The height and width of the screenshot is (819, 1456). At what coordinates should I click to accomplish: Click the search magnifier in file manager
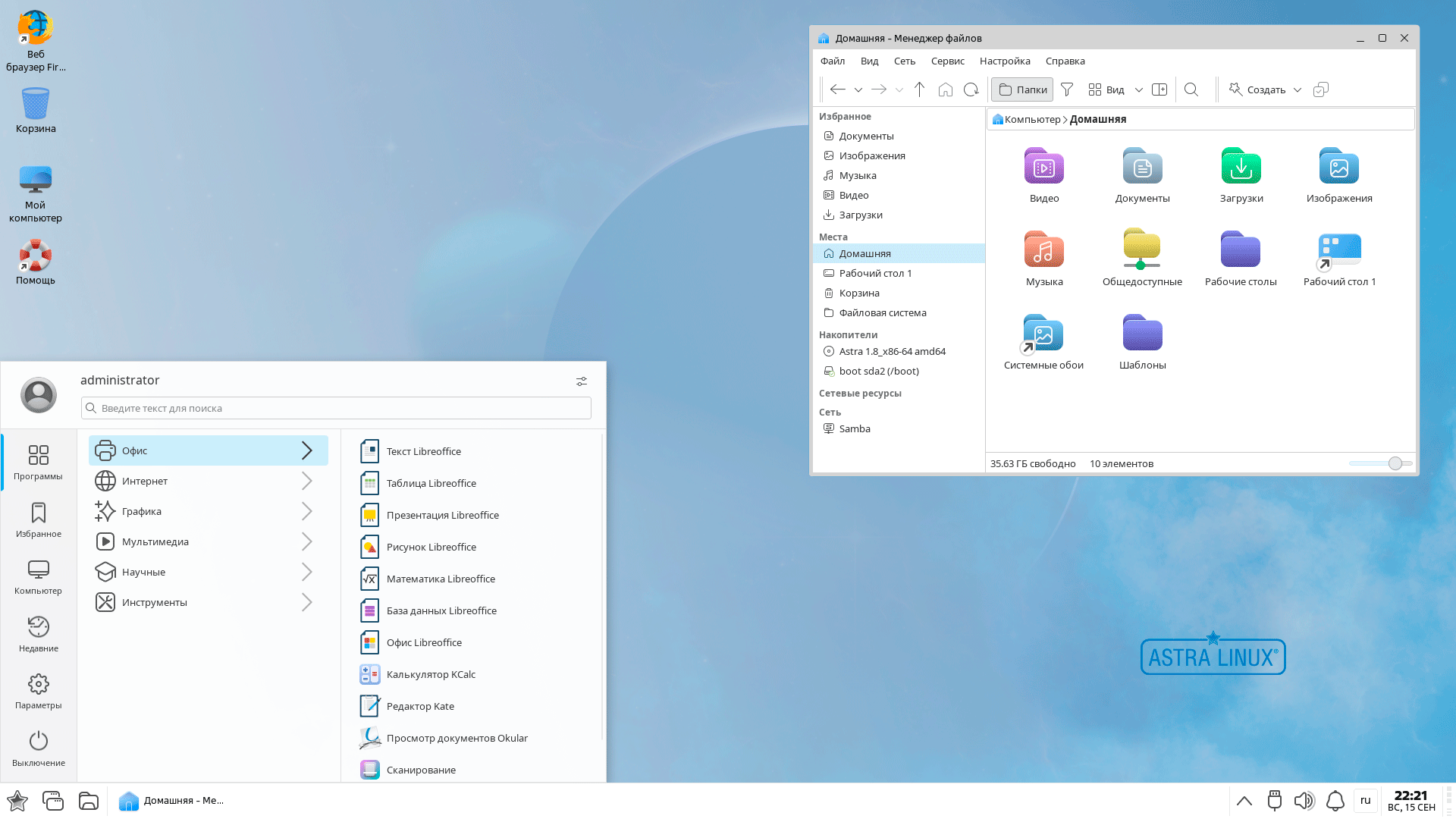click(1191, 89)
